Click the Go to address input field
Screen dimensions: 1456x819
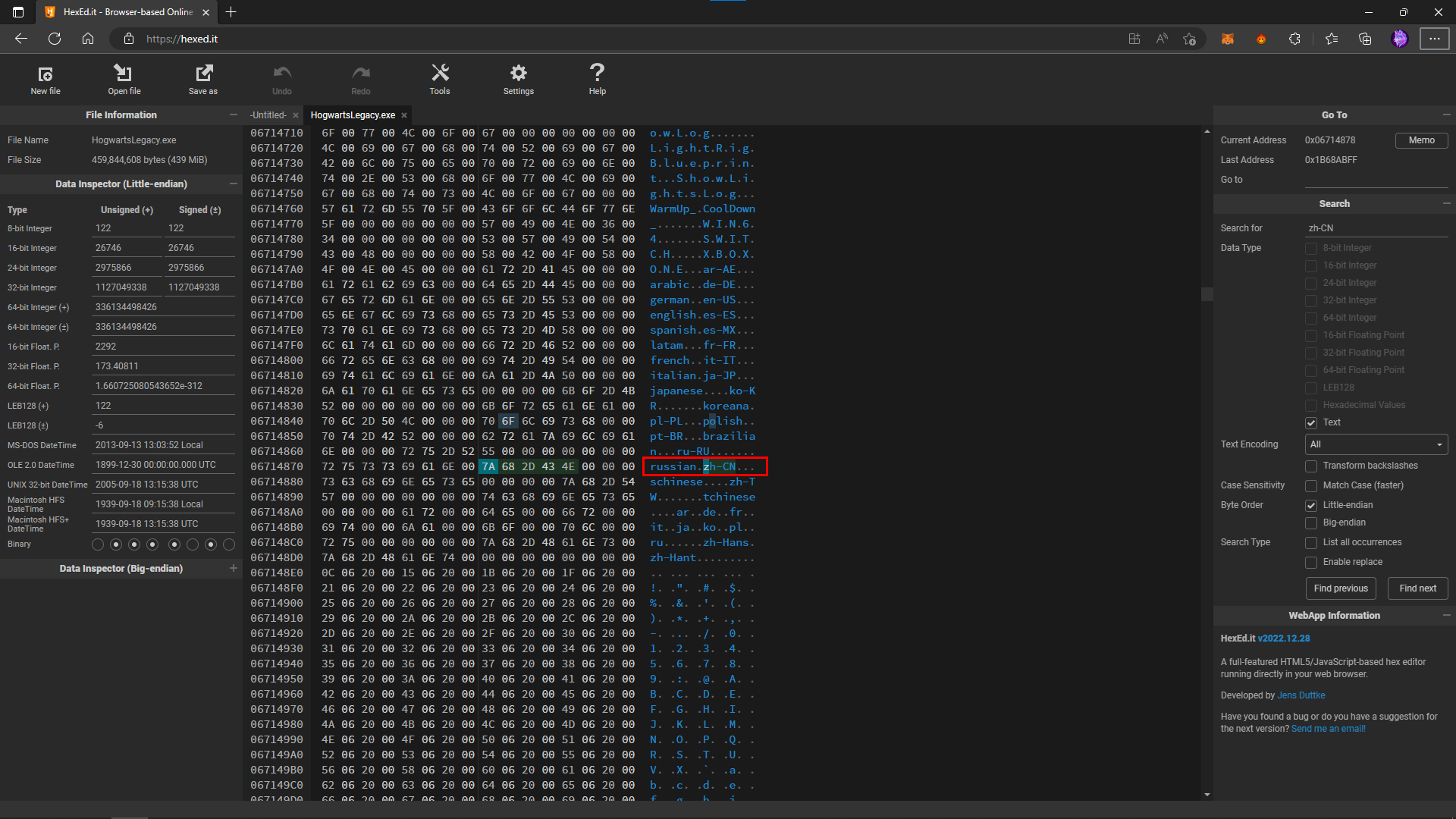click(x=1376, y=180)
